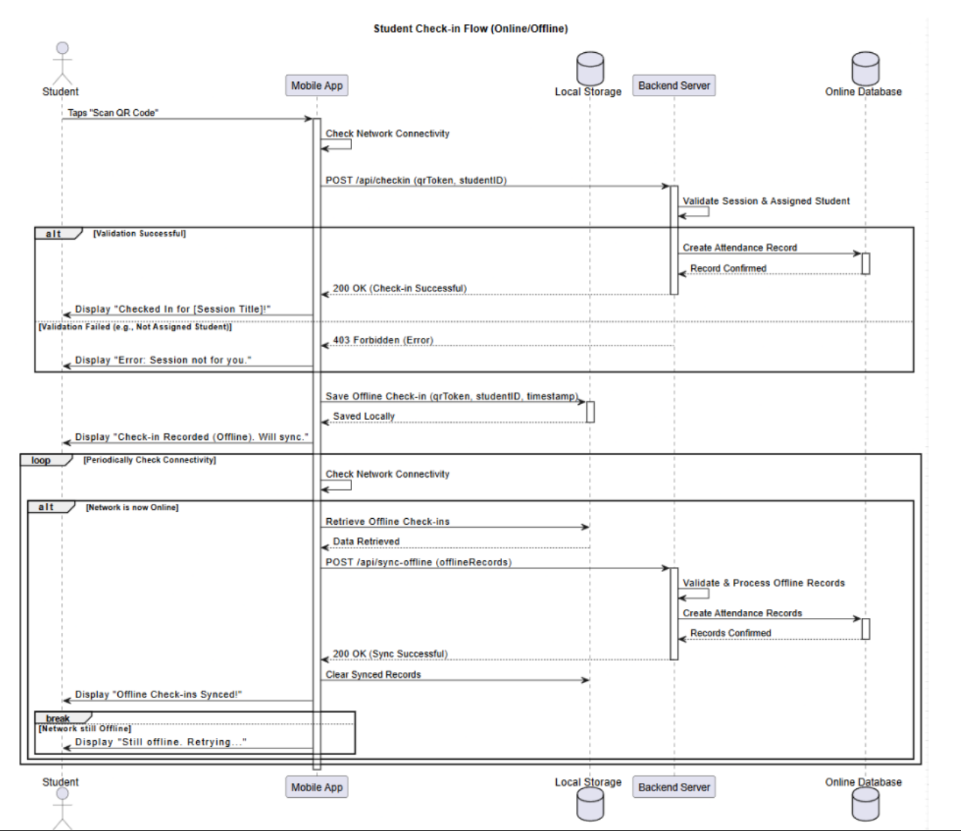Click 'Validate & Process Offline Records' label
Screen dimensions: 961x831
pyautogui.click(x=764, y=583)
